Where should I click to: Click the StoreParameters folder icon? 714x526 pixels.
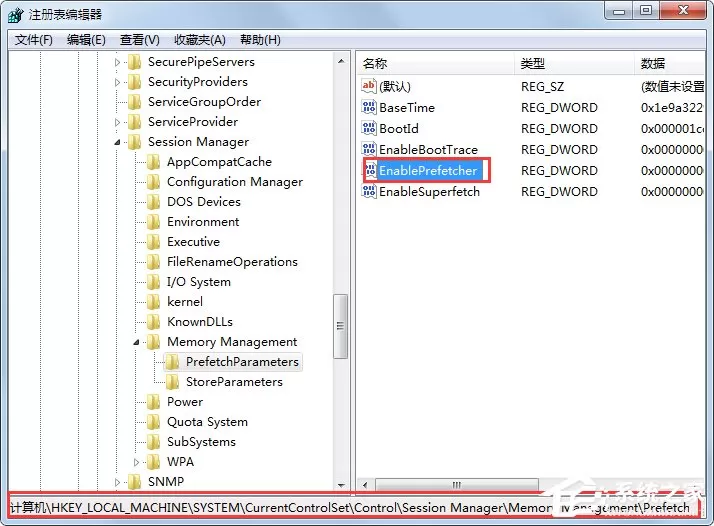coord(172,382)
